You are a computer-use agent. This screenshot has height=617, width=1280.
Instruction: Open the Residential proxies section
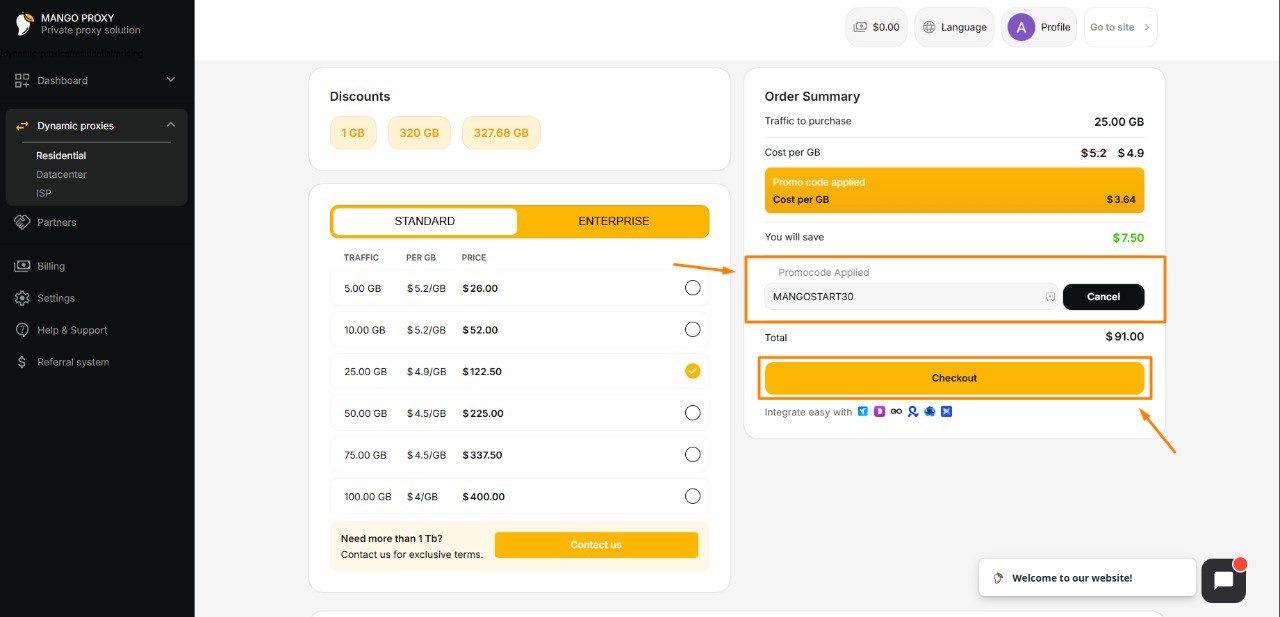[x=61, y=156]
